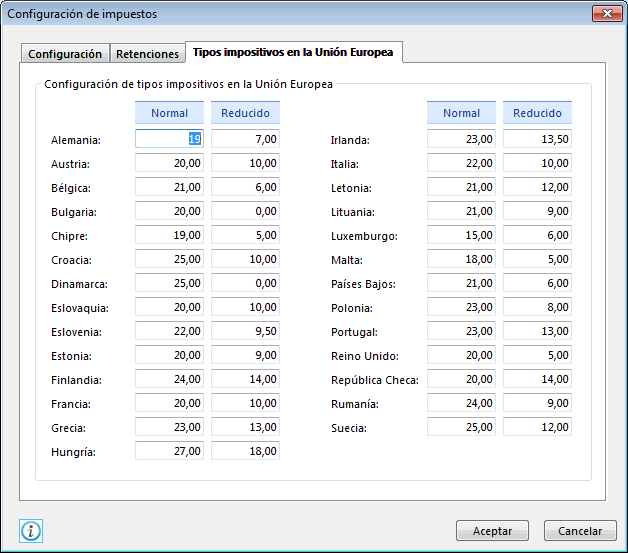Click the Cancelar button
Image resolution: width=628 pixels, height=553 pixels.
pyautogui.click(x=580, y=531)
